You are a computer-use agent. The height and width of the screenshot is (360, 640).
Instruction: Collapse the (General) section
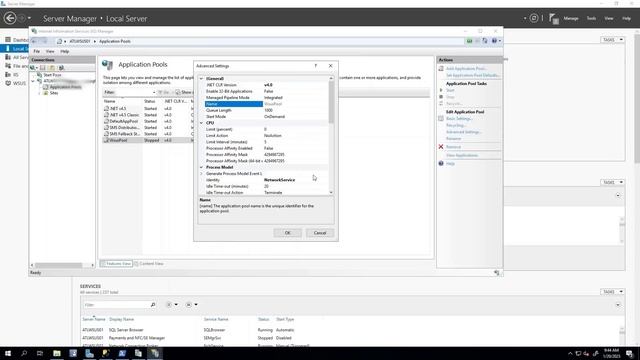pos(201,78)
